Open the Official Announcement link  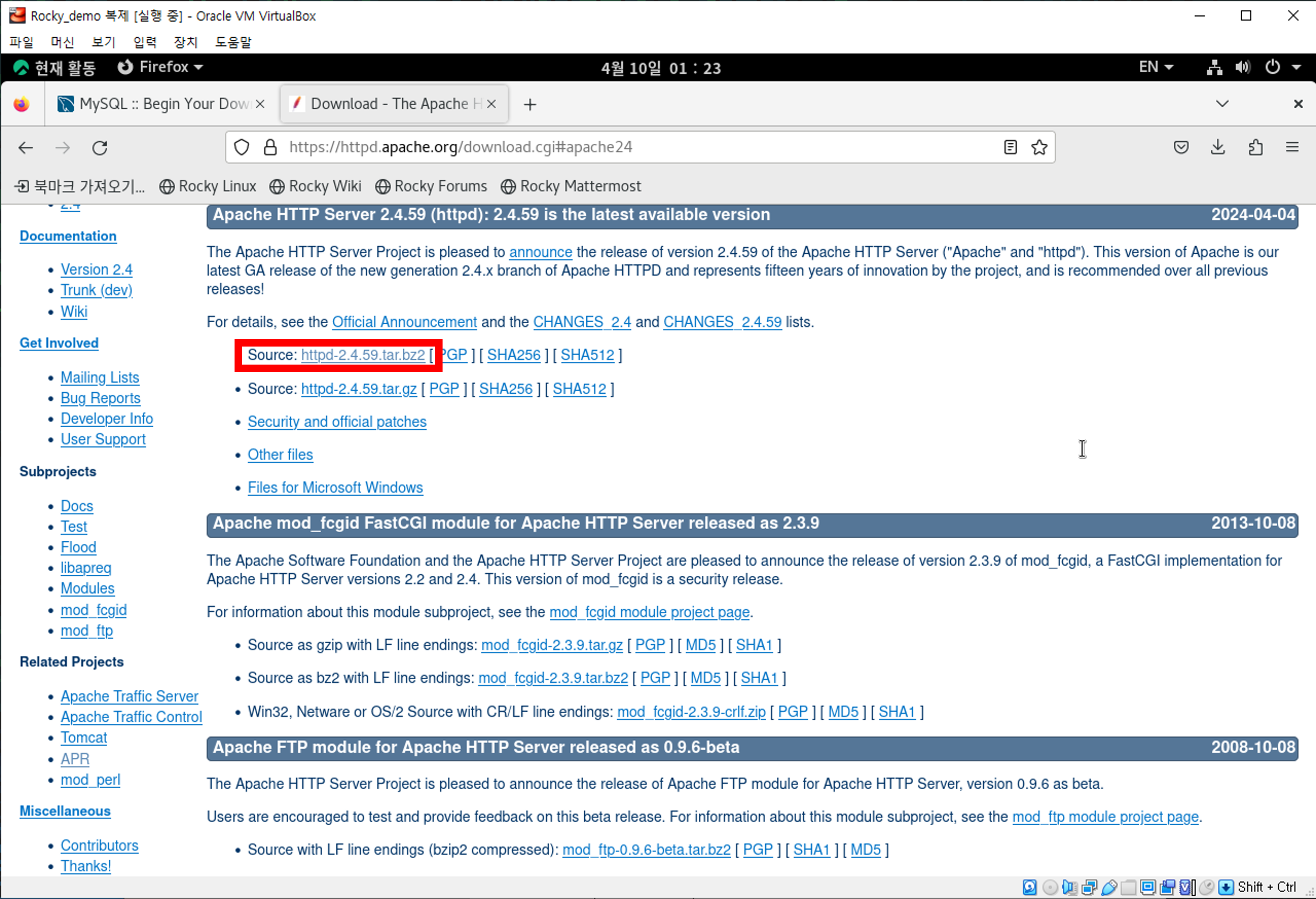tap(404, 322)
